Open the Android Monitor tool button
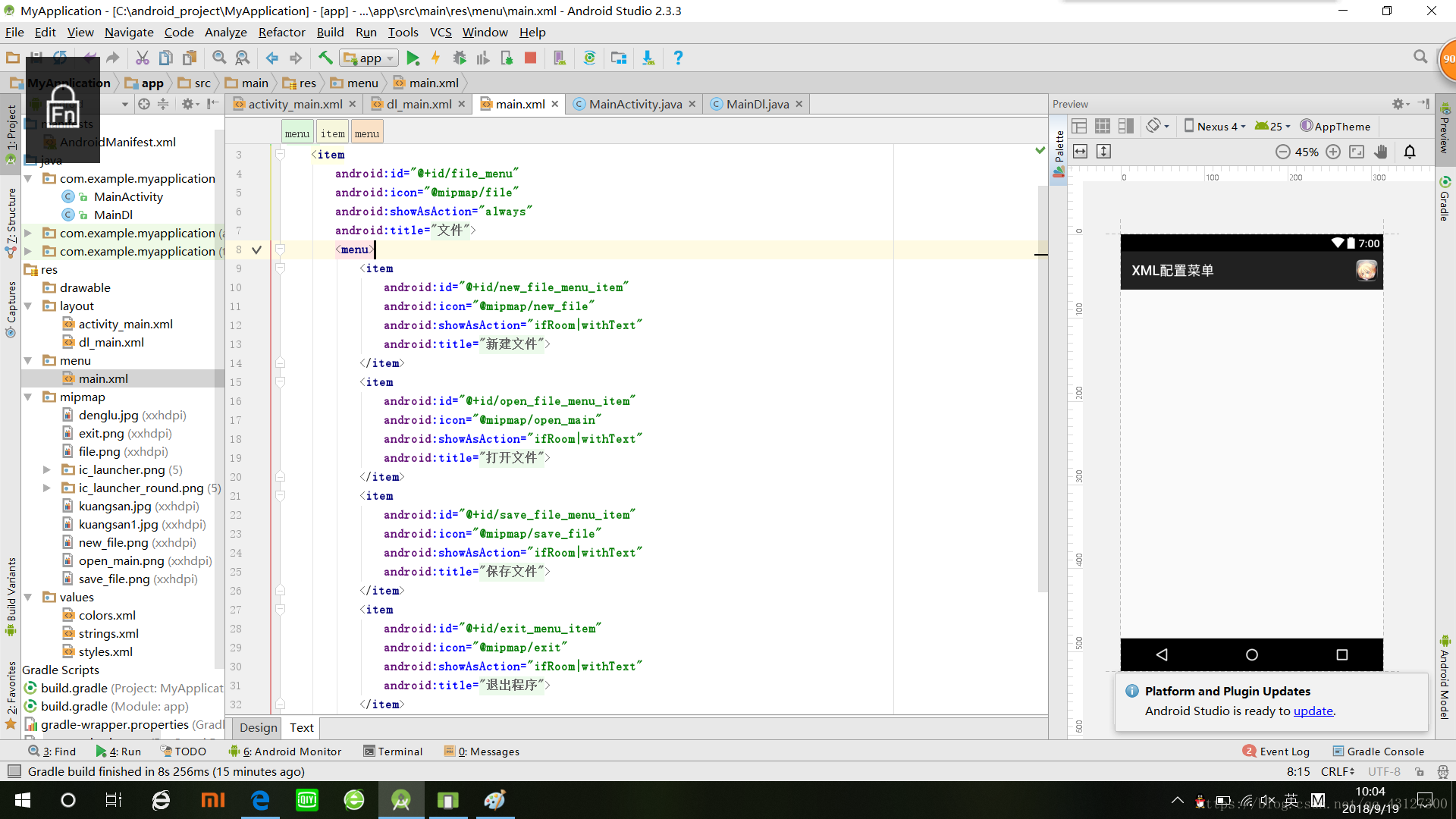 (x=285, y=752)
